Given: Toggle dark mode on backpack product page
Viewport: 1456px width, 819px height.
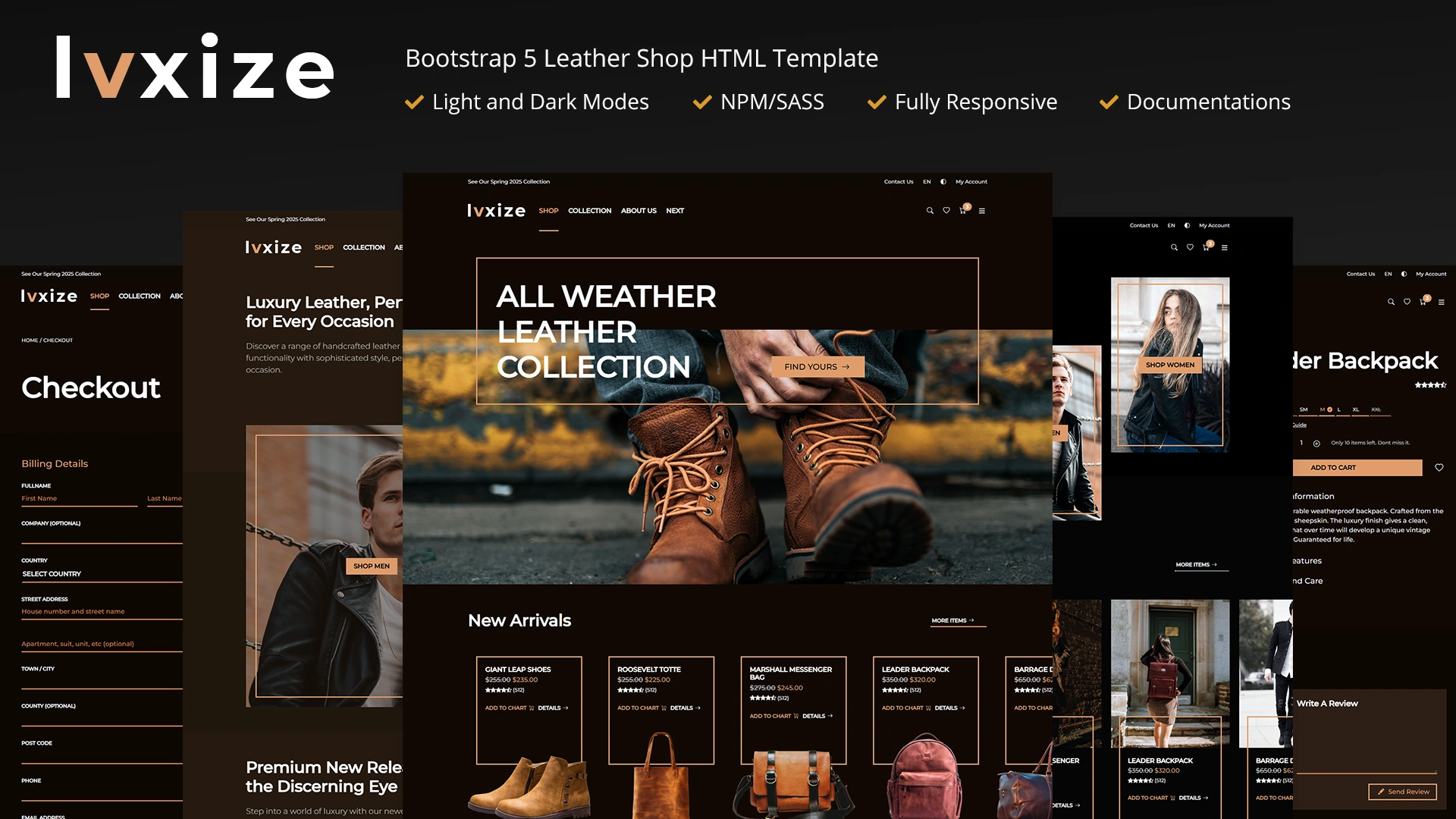Looking at the screenshot, I should 1404,274.
